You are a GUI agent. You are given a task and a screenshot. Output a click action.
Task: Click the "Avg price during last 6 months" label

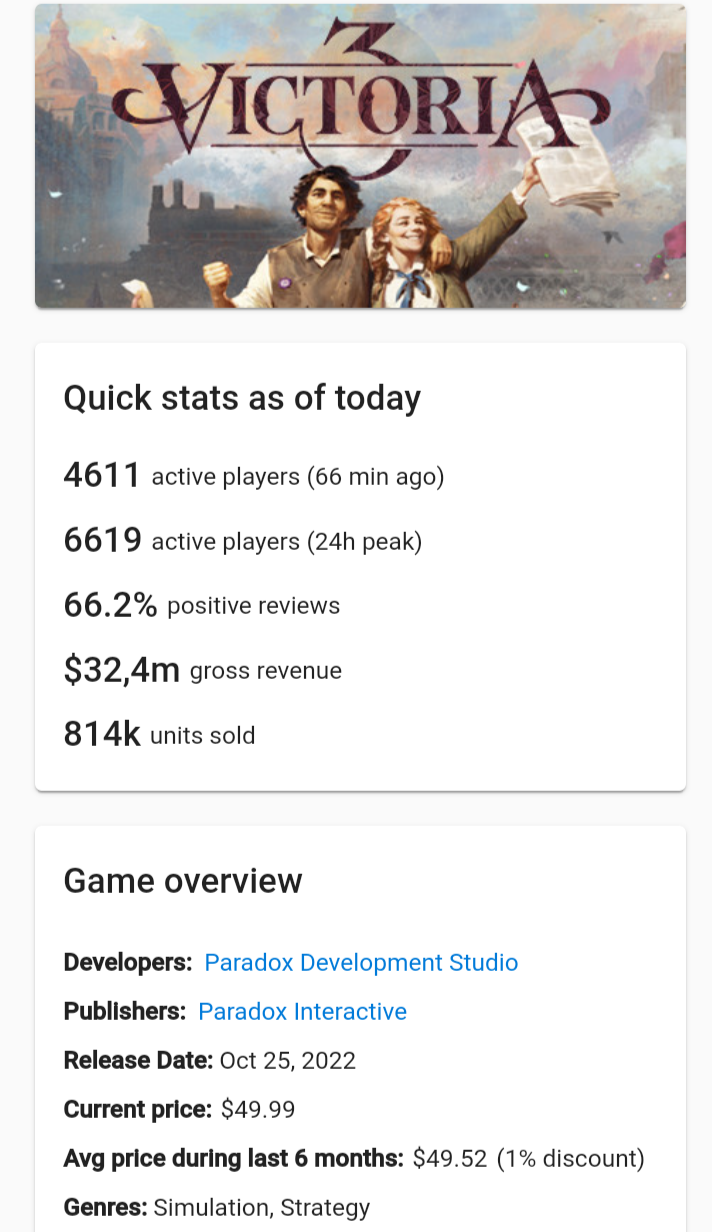pos(233,1158)
